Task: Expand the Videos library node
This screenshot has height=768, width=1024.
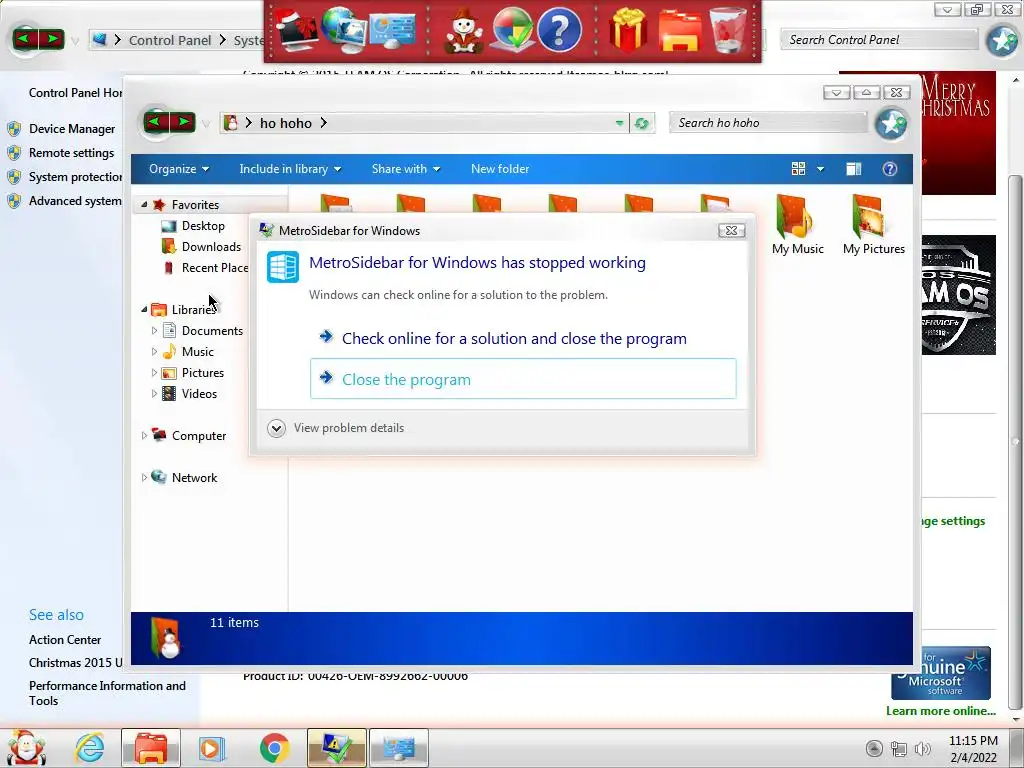Action: [x=154, y=394]
